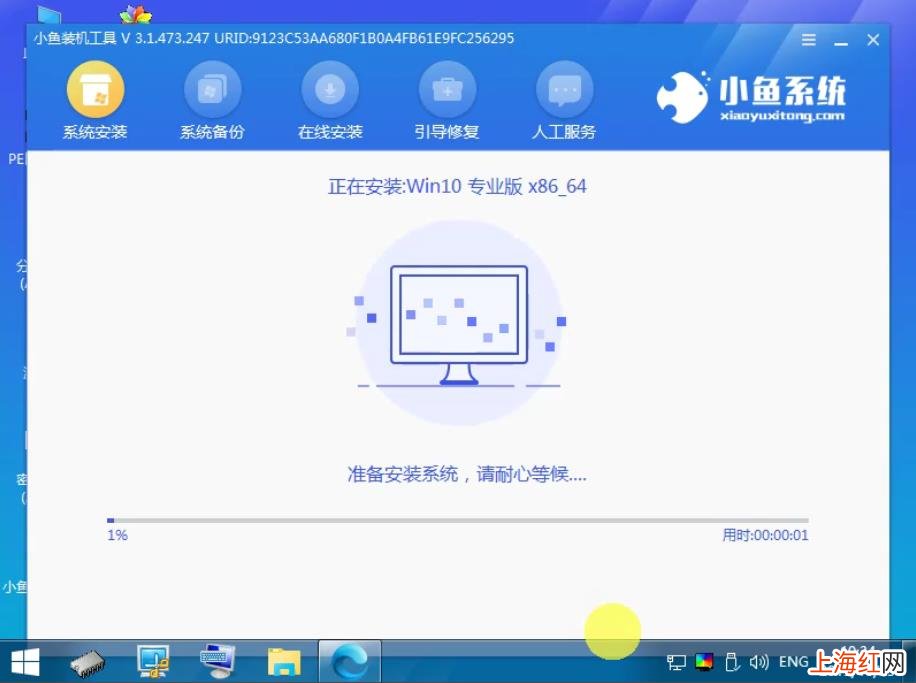
Task: Click the installation progress bar
Action: point(458,520)
